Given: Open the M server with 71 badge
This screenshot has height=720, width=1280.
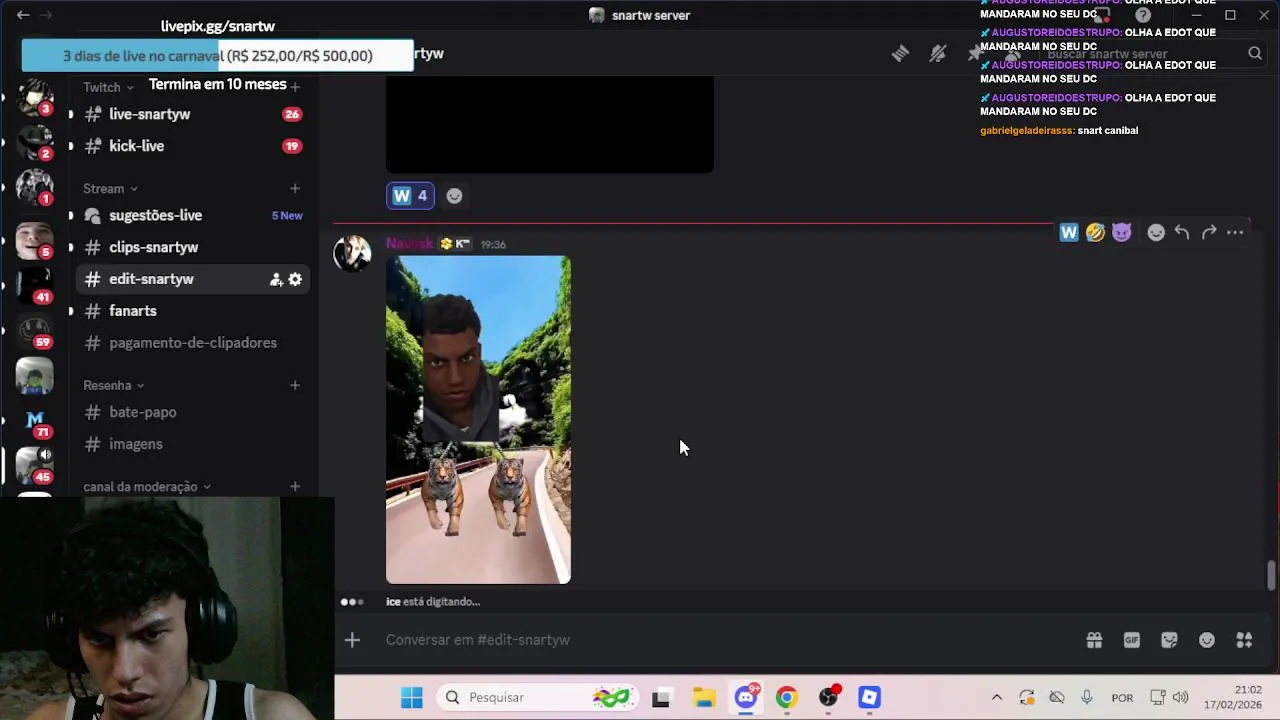Looking at the screenshot, I should [34, 421].
